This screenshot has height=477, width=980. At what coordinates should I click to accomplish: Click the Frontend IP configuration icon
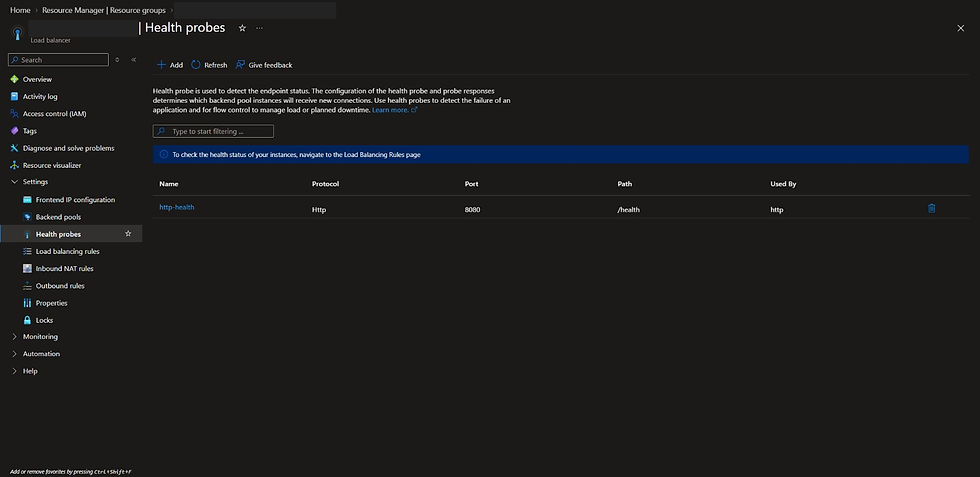pos(27,199)
